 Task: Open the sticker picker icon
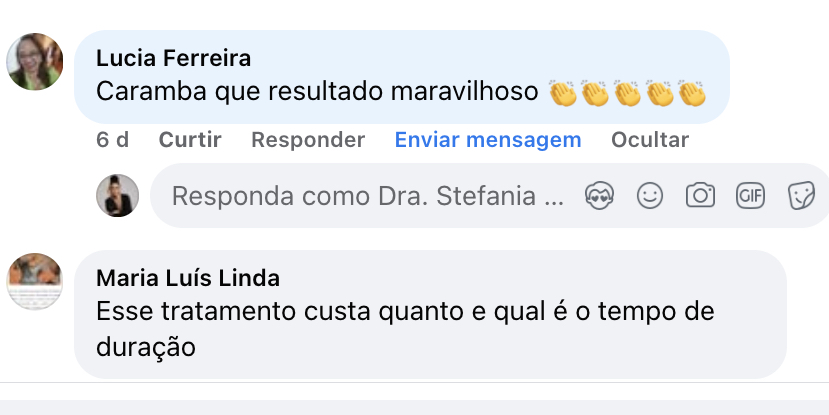pyautogui.click(x=801, y=196)
